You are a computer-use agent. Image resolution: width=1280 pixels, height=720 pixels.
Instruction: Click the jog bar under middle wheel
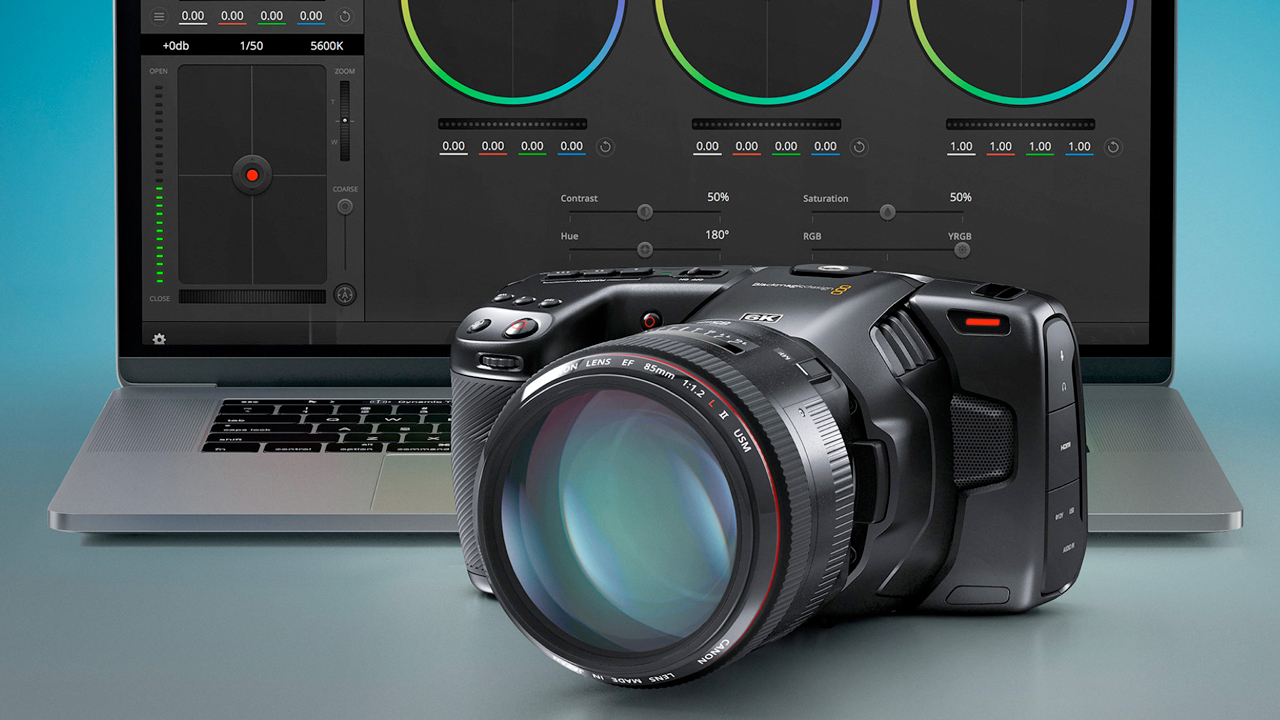(766, 124)
